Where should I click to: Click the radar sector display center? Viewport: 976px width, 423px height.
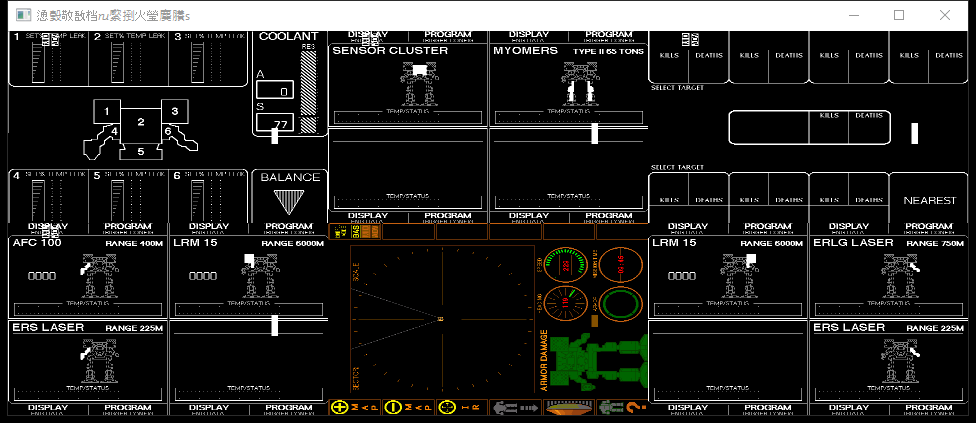(441, 318)
